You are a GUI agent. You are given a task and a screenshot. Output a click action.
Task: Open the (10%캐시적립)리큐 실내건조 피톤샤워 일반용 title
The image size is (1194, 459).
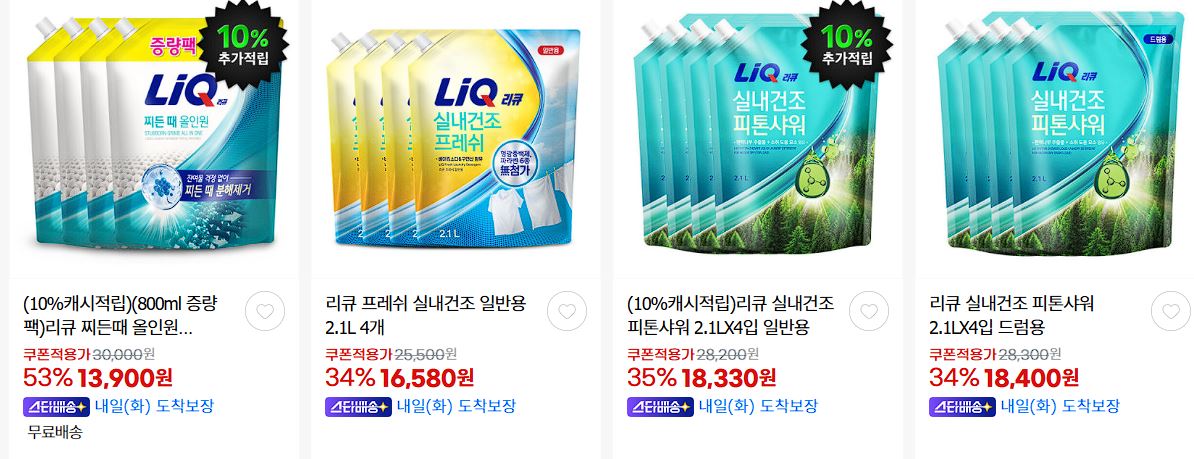[x=730, y=317]
